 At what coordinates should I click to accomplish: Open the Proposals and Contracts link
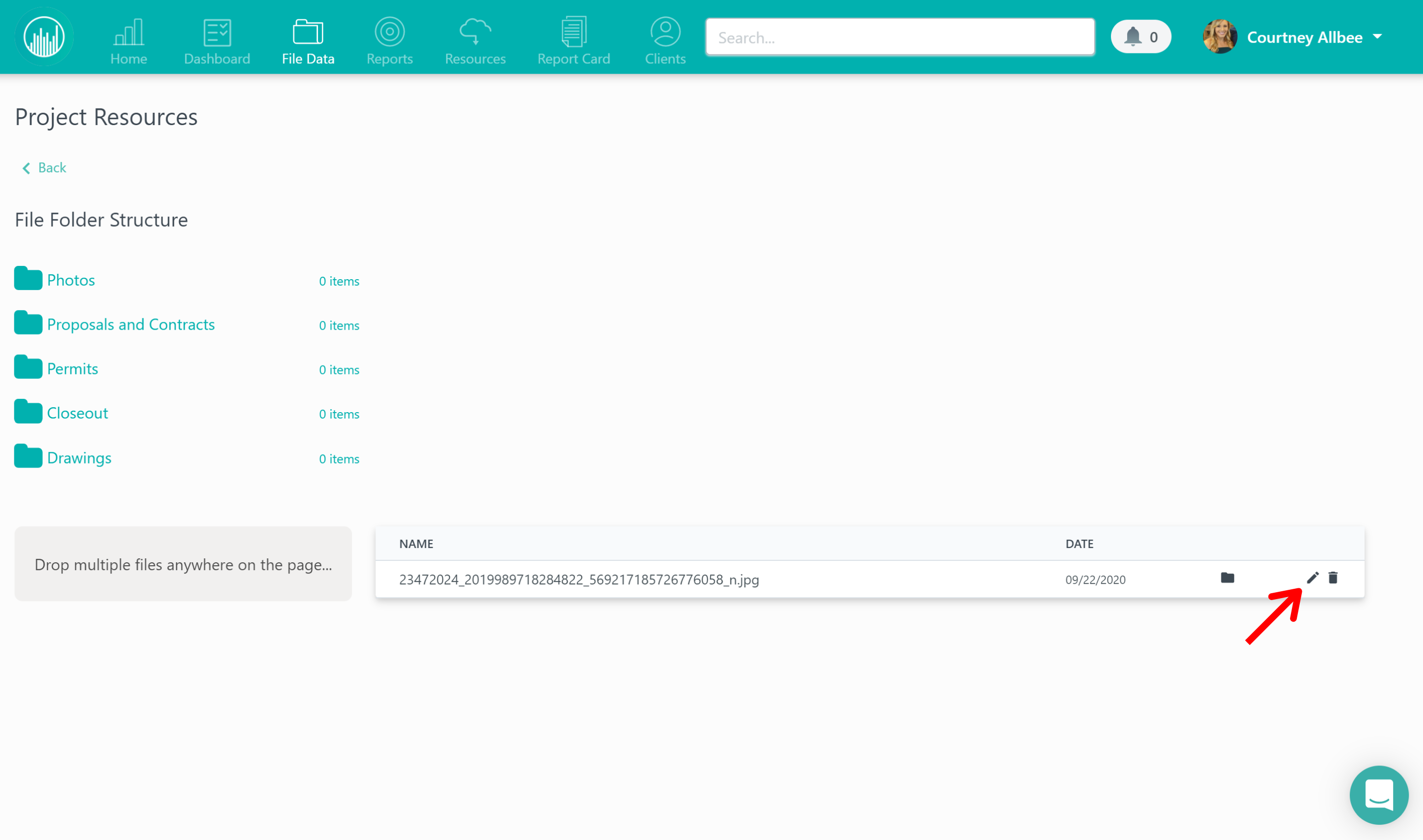131,324
